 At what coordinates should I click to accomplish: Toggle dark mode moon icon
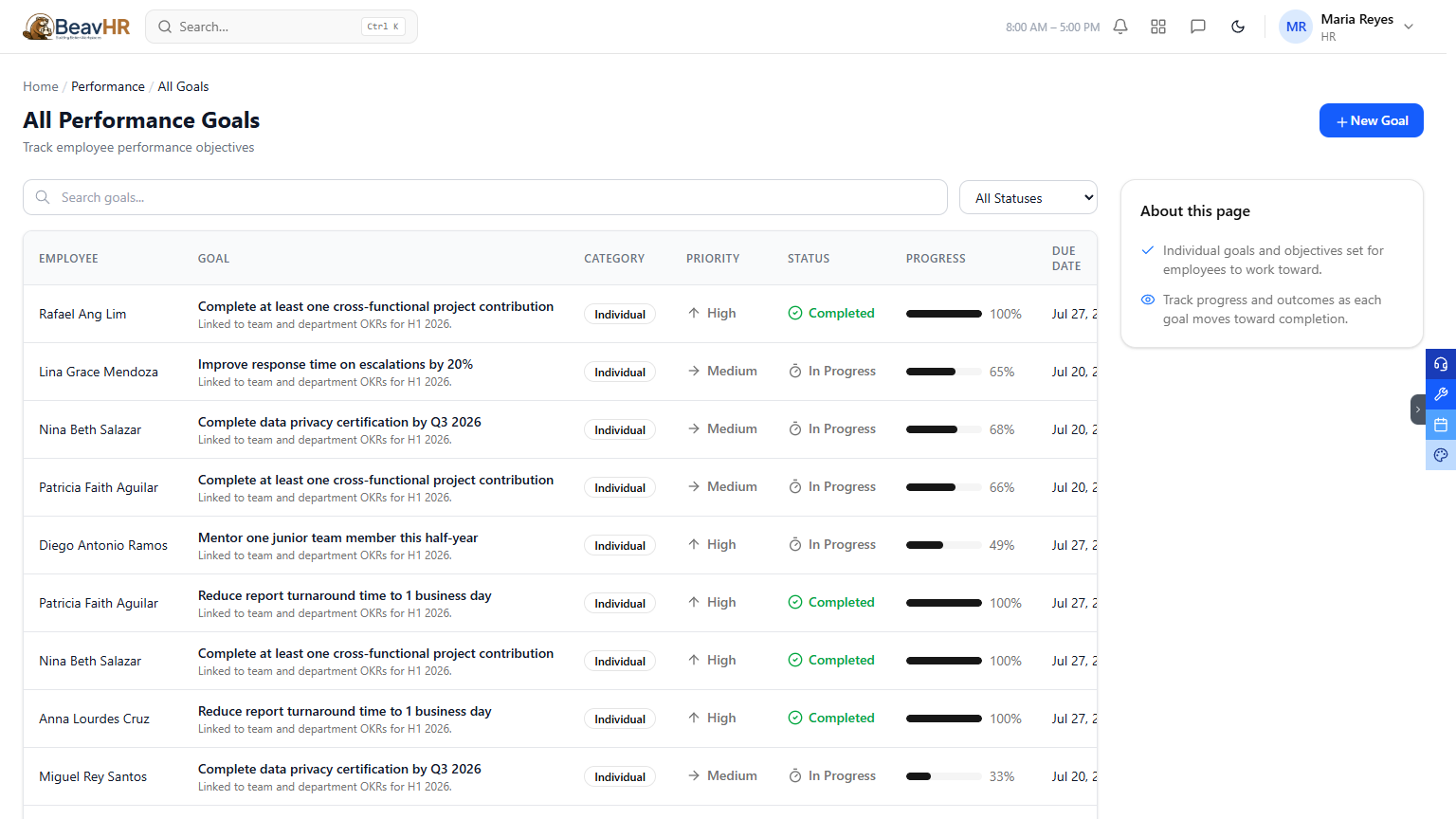1238,27
